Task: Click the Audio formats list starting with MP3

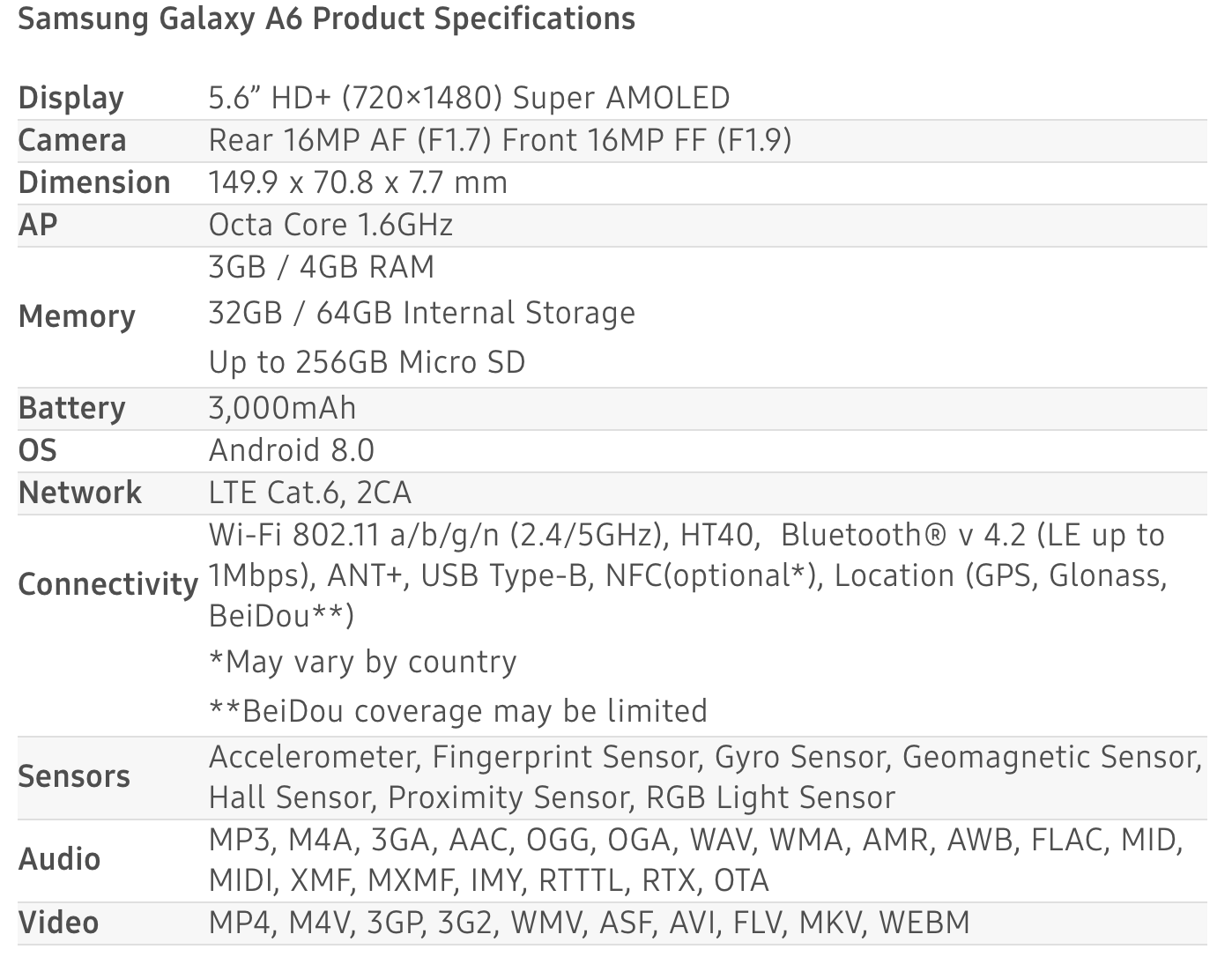Action: click(695, 860)
